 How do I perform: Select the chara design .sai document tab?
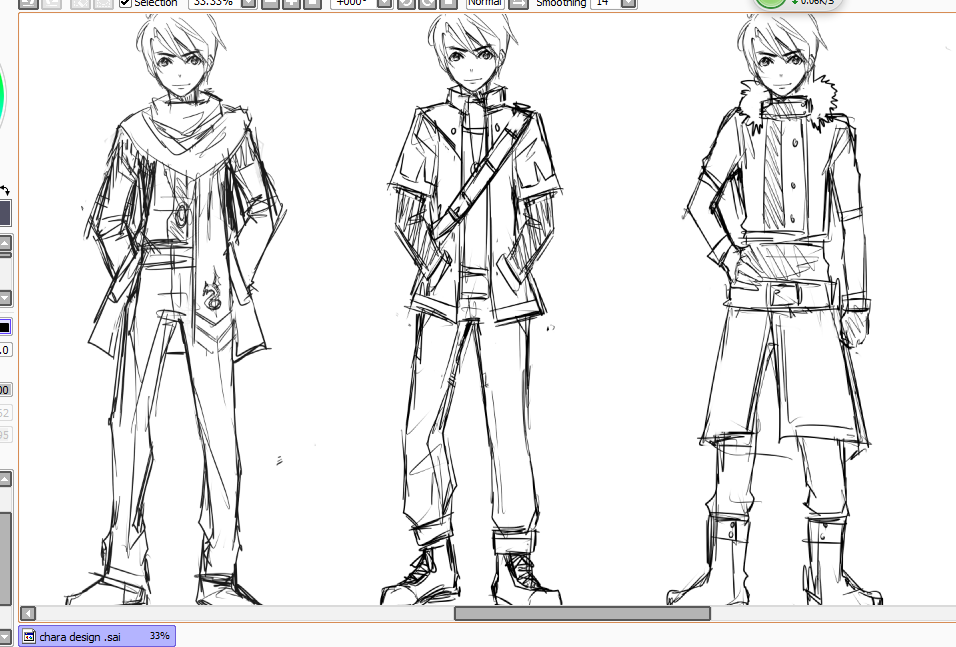click(97, 637)
